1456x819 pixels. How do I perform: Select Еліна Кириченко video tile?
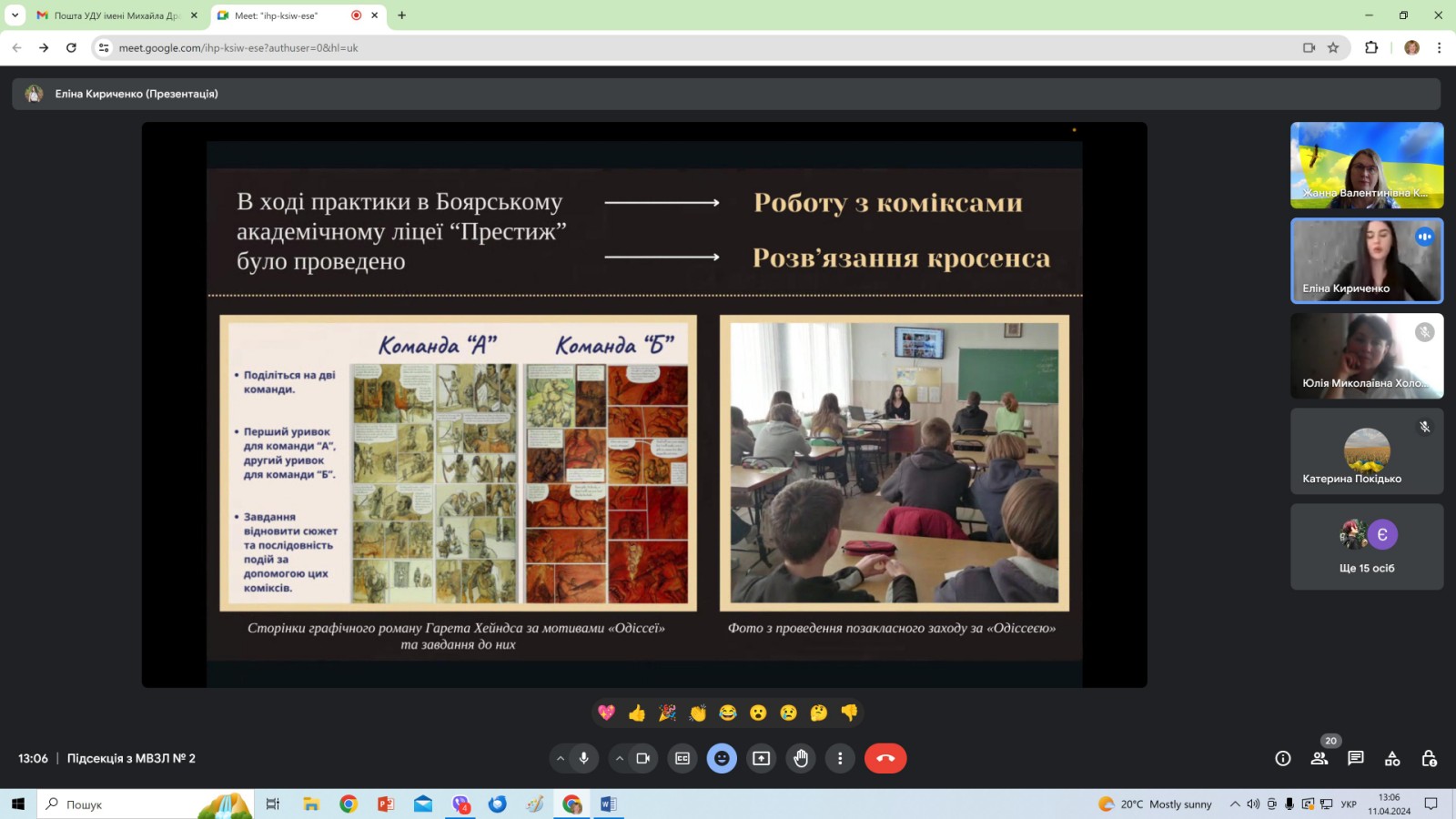click(1367, 260)
